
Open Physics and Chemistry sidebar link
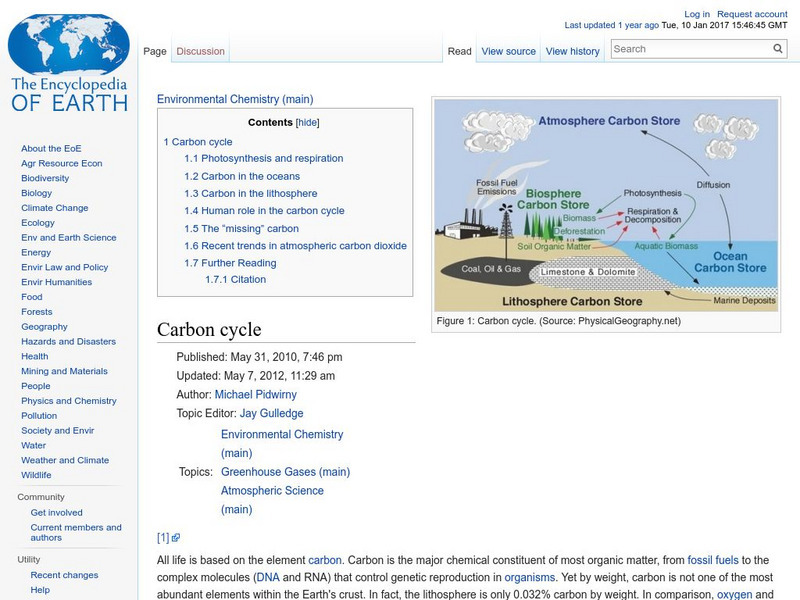(69, 401)
